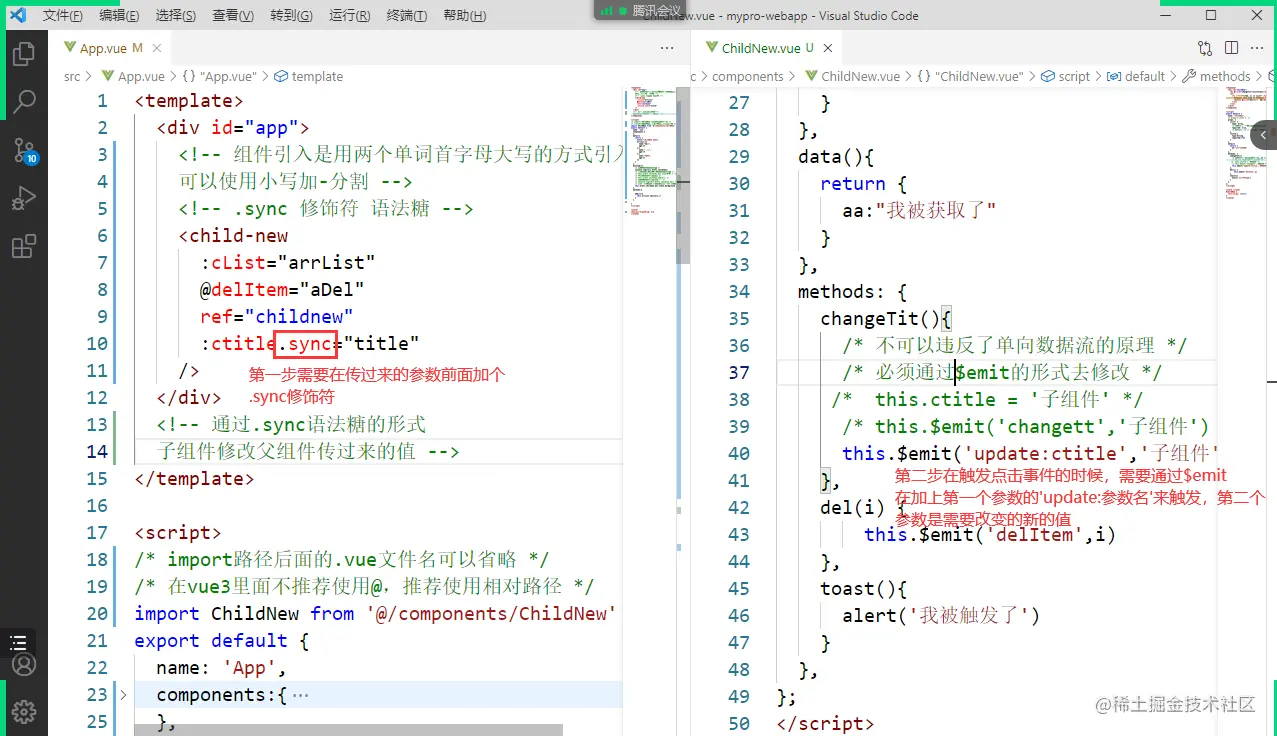Open More Actions for the App.vue editor group
Screen dimensions: 1277x736
(667, 48)
